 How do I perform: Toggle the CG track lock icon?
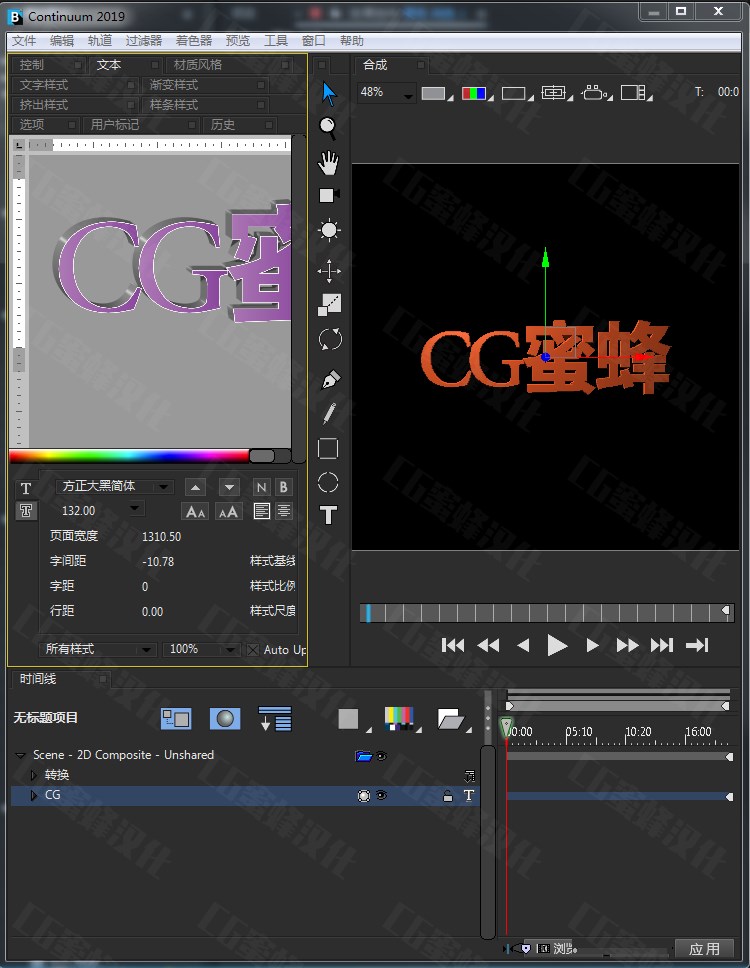448,796
